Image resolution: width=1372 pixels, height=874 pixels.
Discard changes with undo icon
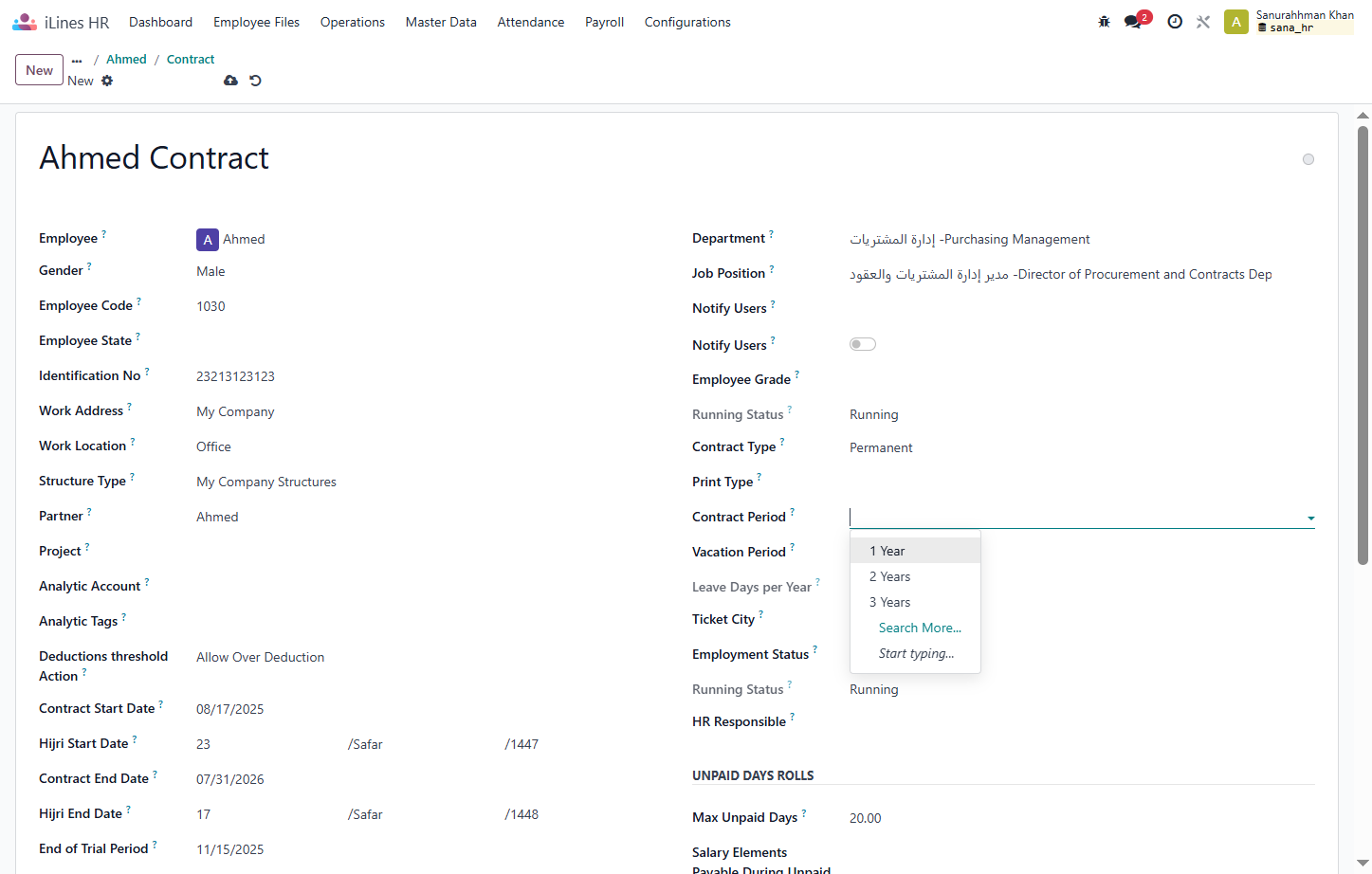click(x=255, y=81)
